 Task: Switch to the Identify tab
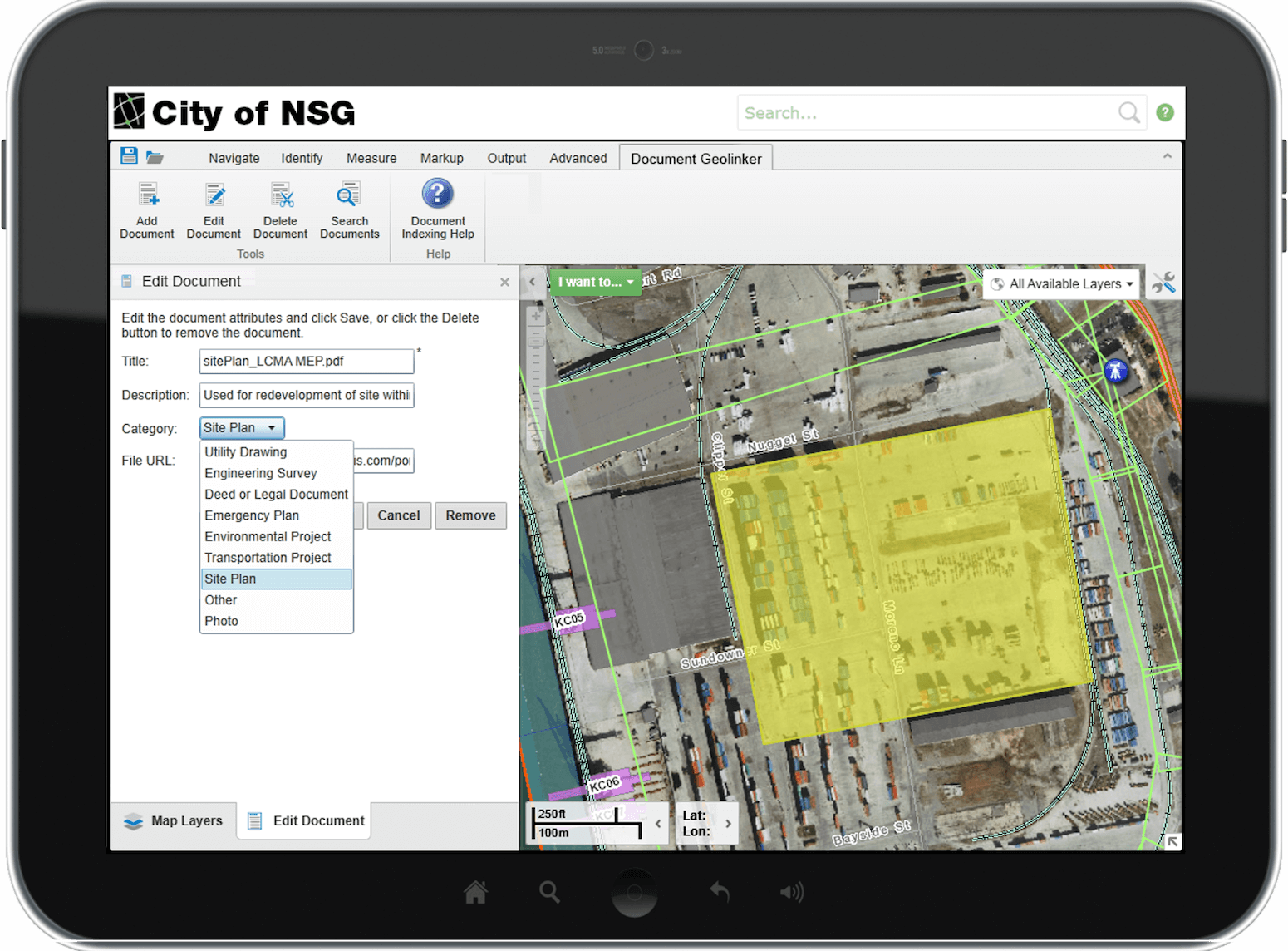(x=302, y=158)
